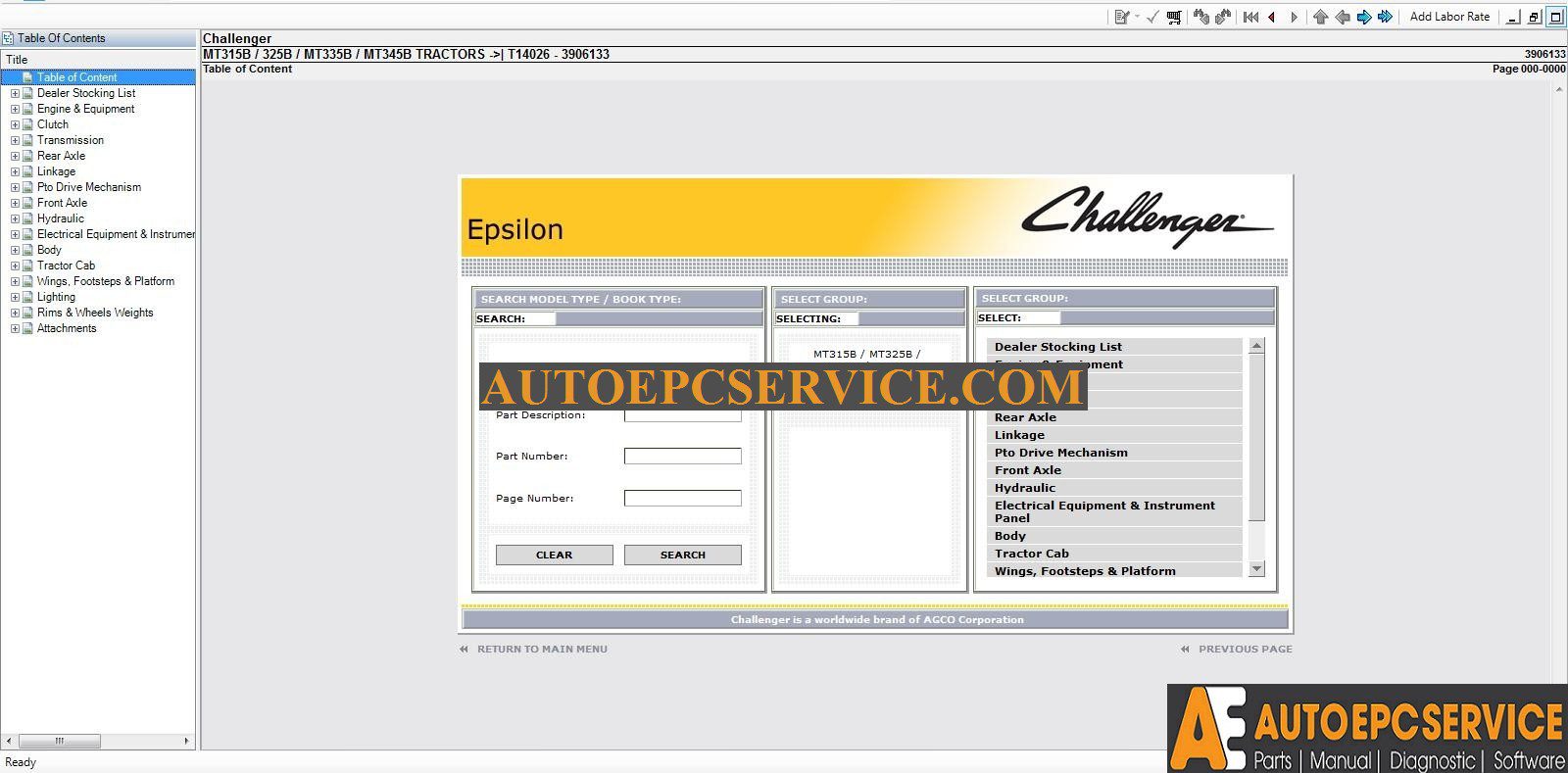Select Body in group list
This screenshot has height=773, width=1568.
coord(1114,536)
